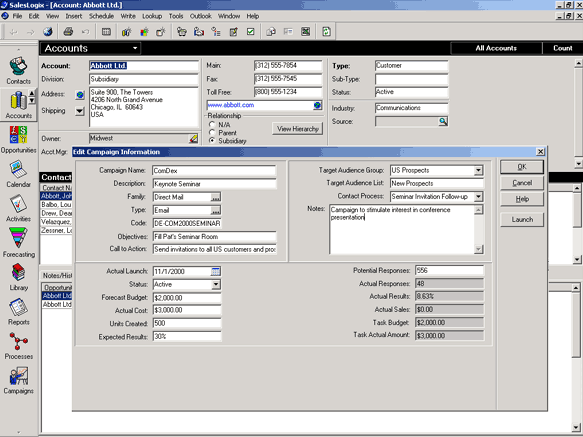Open the Outlook menu
Screen dimensions: 583x437
[200, 16]
